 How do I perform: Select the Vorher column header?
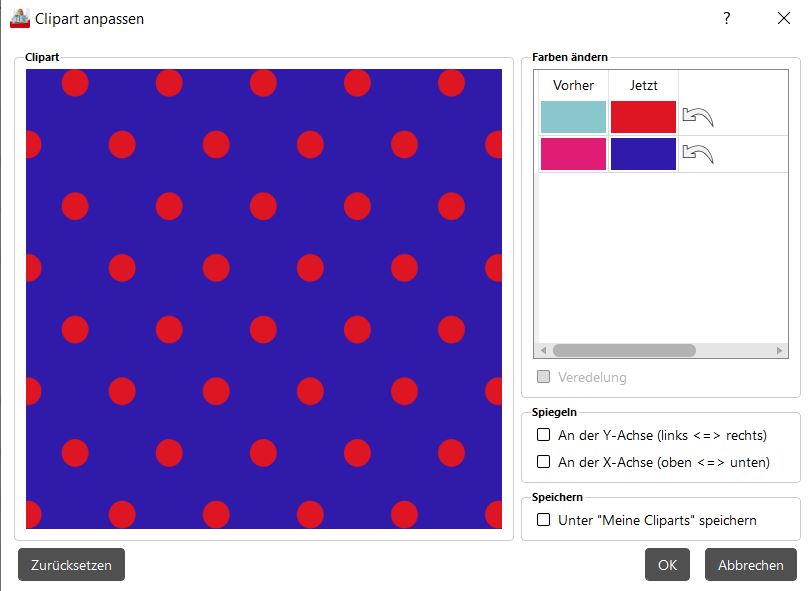pos(573,85)
